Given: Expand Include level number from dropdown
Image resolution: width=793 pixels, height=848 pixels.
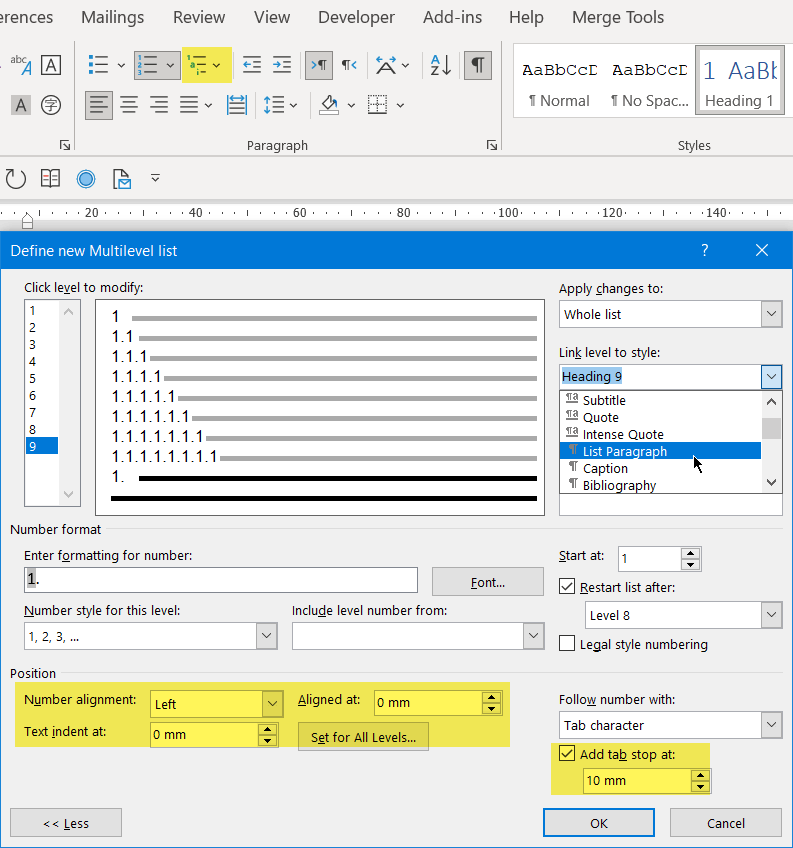Looking at the screenshot, I should point(533,636).
